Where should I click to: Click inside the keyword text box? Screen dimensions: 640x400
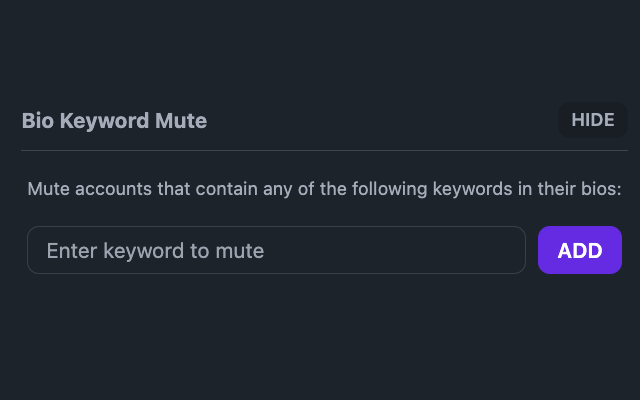pos(276,250)
